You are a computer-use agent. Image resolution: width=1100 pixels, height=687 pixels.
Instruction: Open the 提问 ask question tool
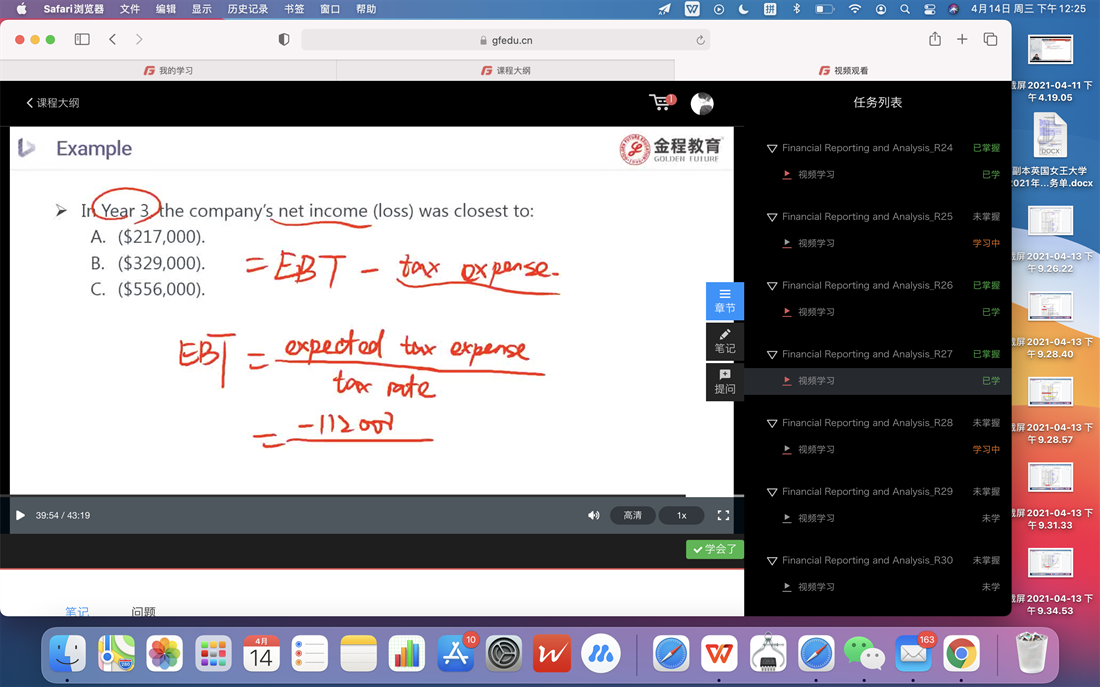725,382
